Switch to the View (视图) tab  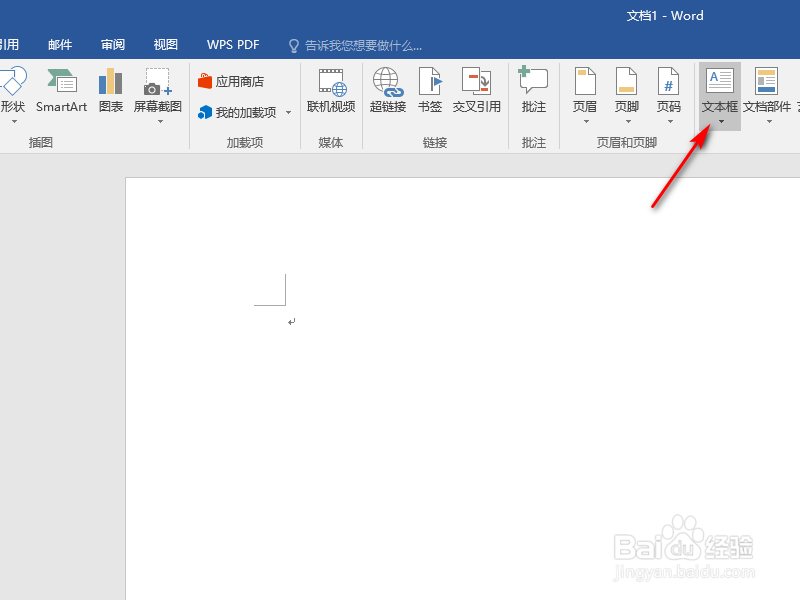click(165, 45)
